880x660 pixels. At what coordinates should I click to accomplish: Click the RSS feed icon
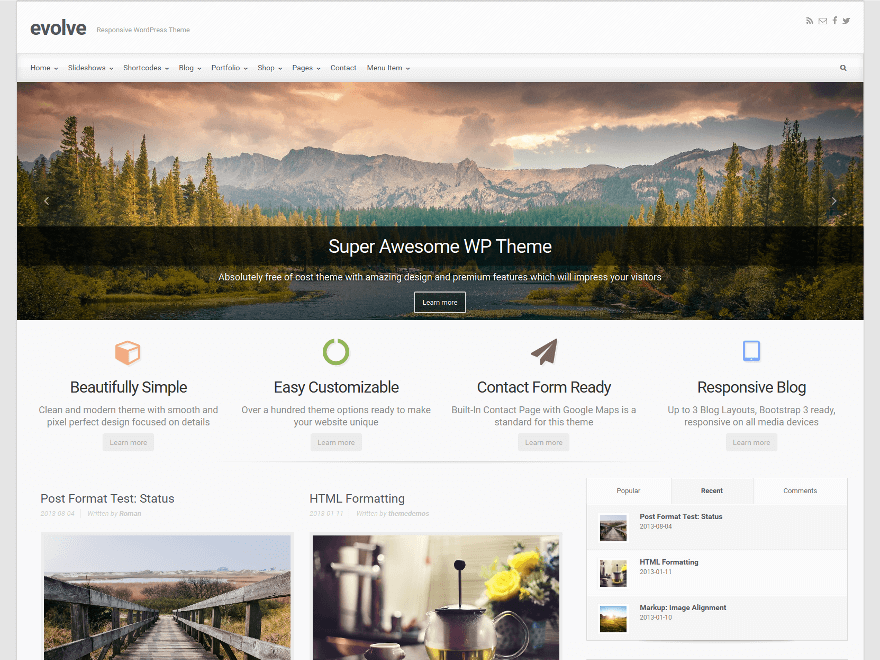coord(810,21)
